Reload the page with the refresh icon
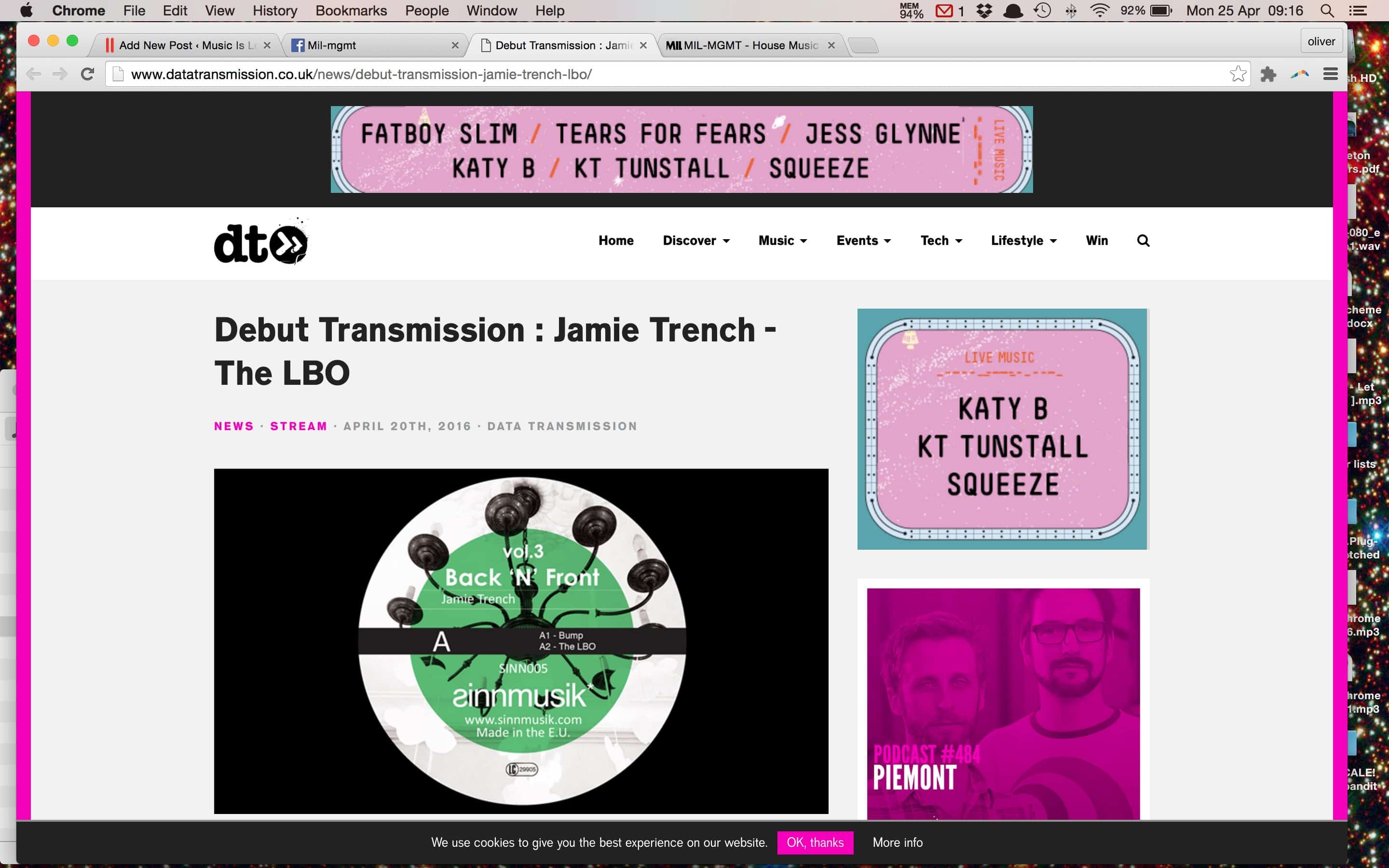Image resolution: width=1389 pixels, height=868 pixels. [x=87, y=74]
